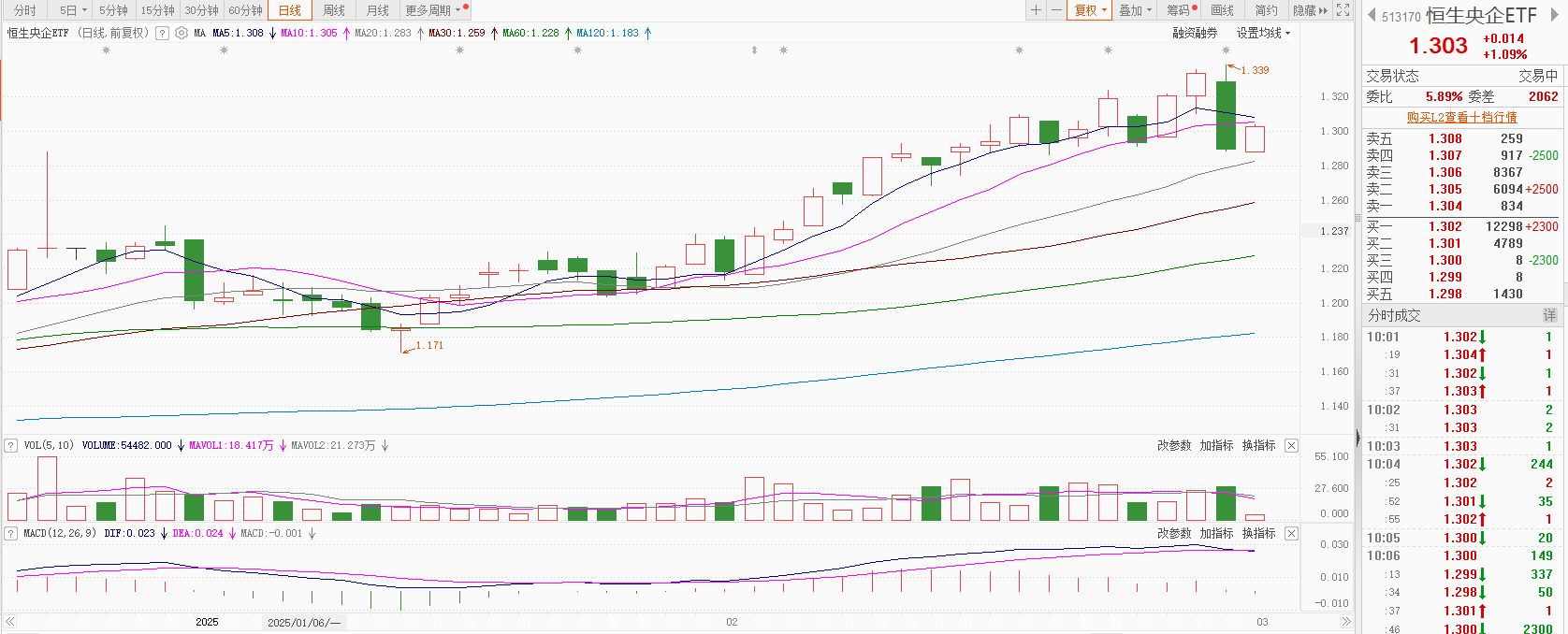Open the VOL indicator help question icon
The height and width of the screenshot is (634, 1568).
(11, 445)
